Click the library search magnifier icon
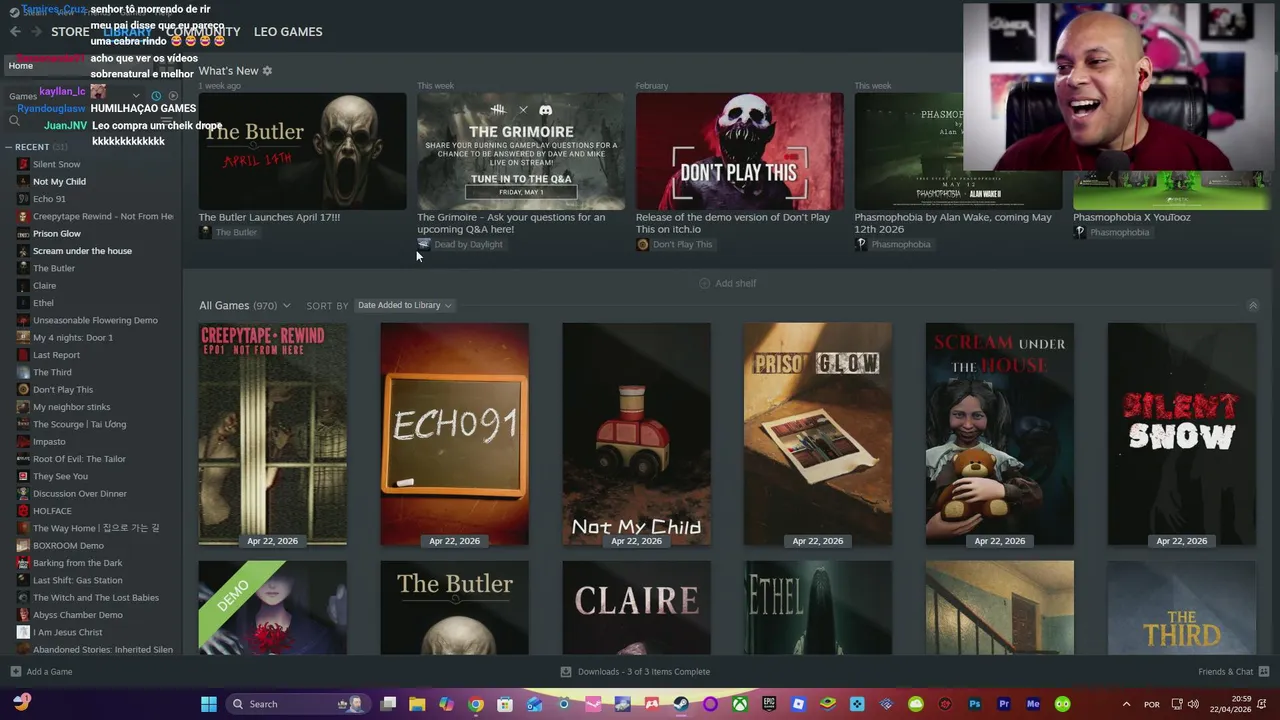 [14, 121]
